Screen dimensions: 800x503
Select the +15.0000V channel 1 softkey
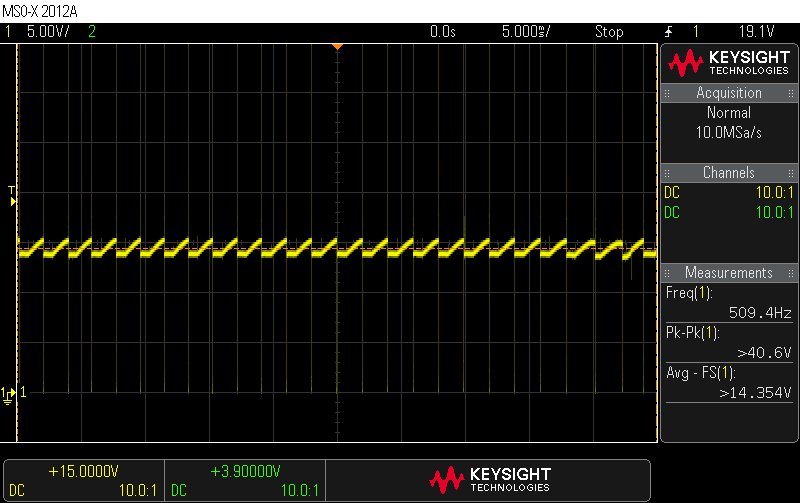[84, 480]
